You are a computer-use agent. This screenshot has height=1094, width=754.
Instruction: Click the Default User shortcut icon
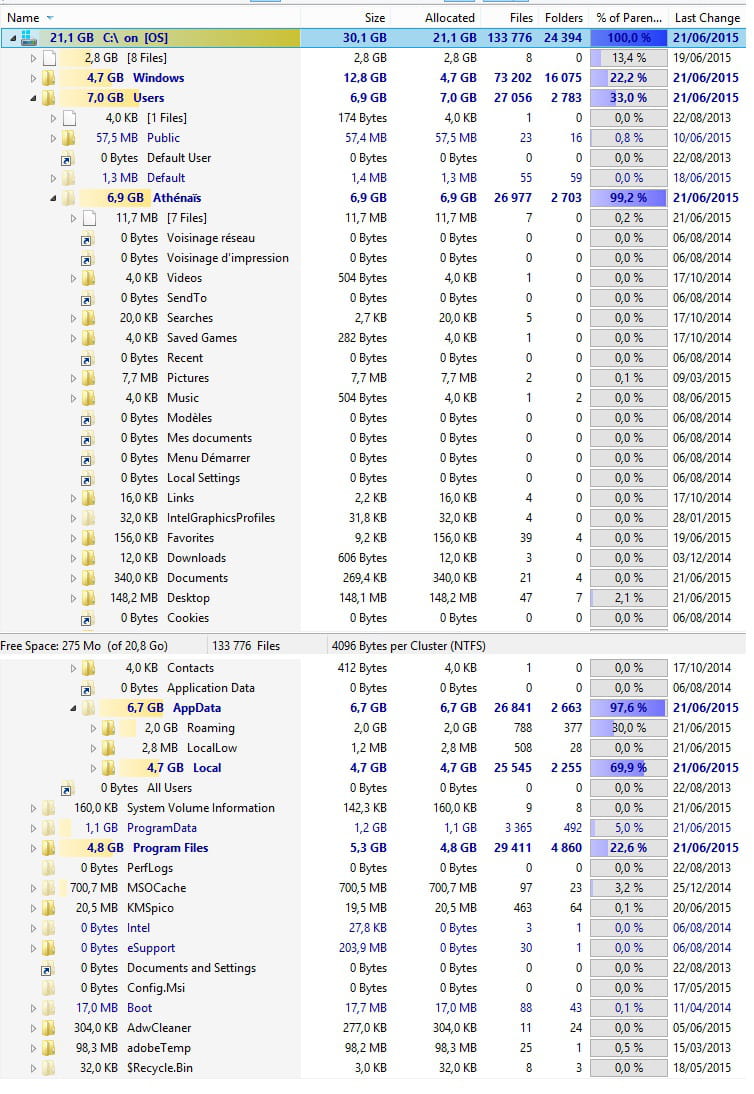pyautogui.click(x=66, y=159)
